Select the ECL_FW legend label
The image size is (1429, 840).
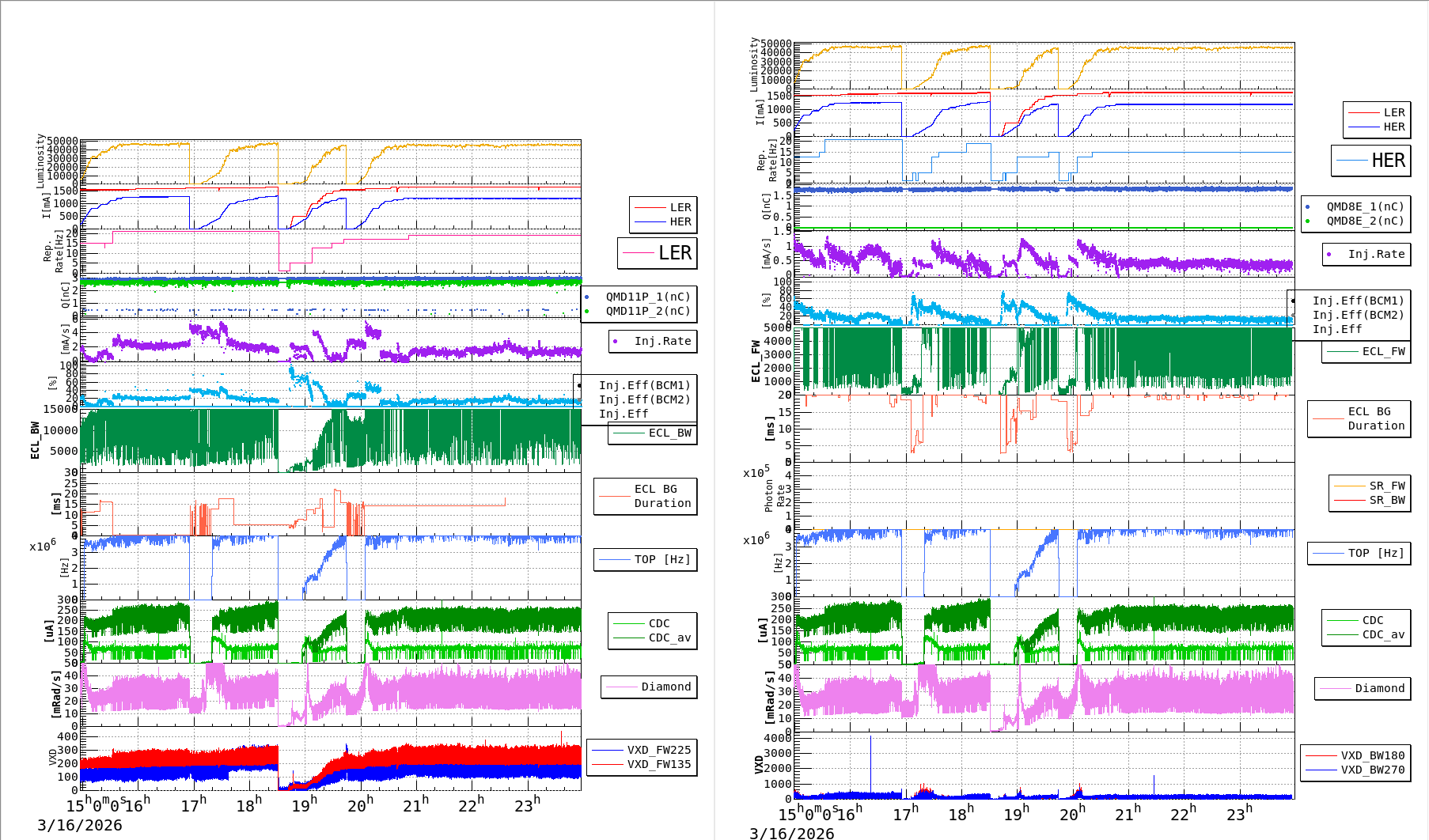tap(1383, 351)
